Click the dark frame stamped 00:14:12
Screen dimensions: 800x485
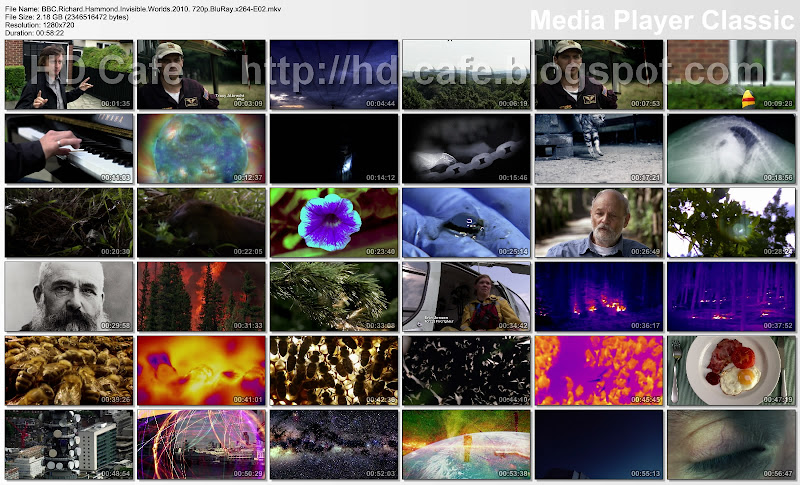point(334,148)
